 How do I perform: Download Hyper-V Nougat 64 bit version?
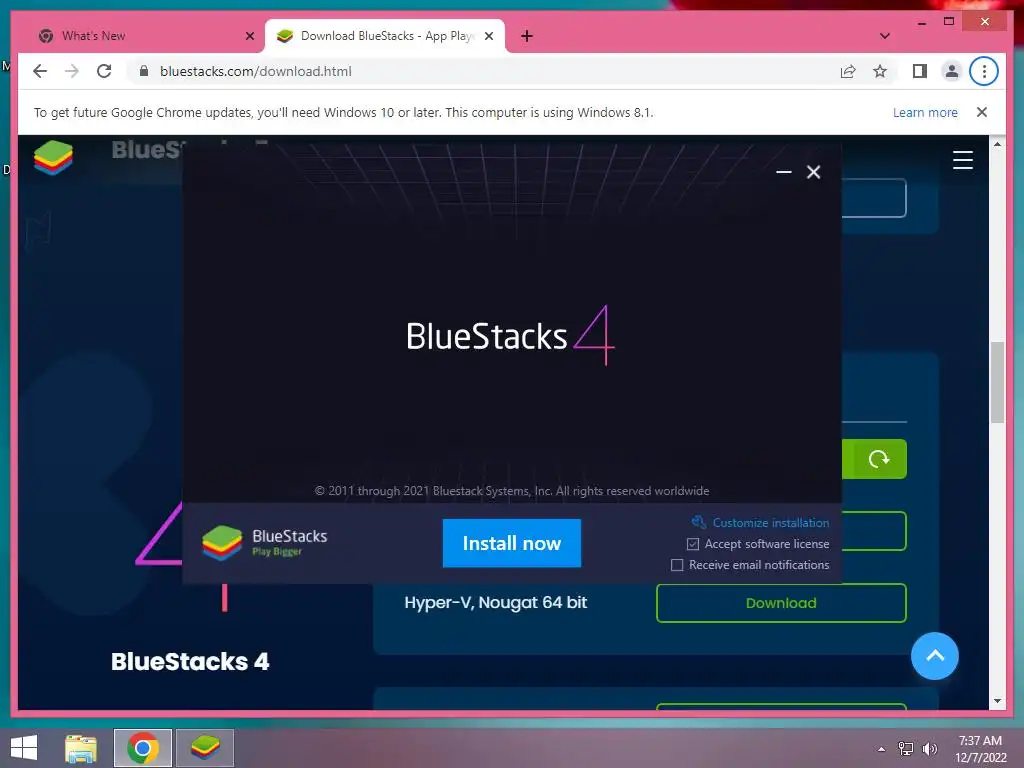click(x=781, y=603)
